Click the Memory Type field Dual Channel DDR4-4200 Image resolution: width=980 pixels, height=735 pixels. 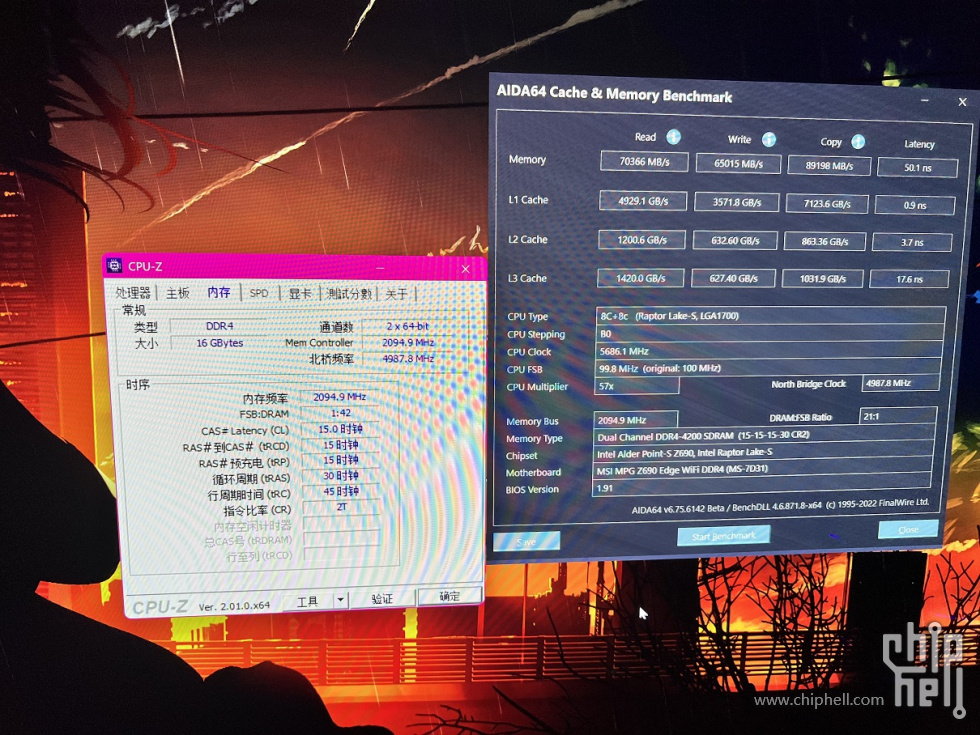point(764,436)
